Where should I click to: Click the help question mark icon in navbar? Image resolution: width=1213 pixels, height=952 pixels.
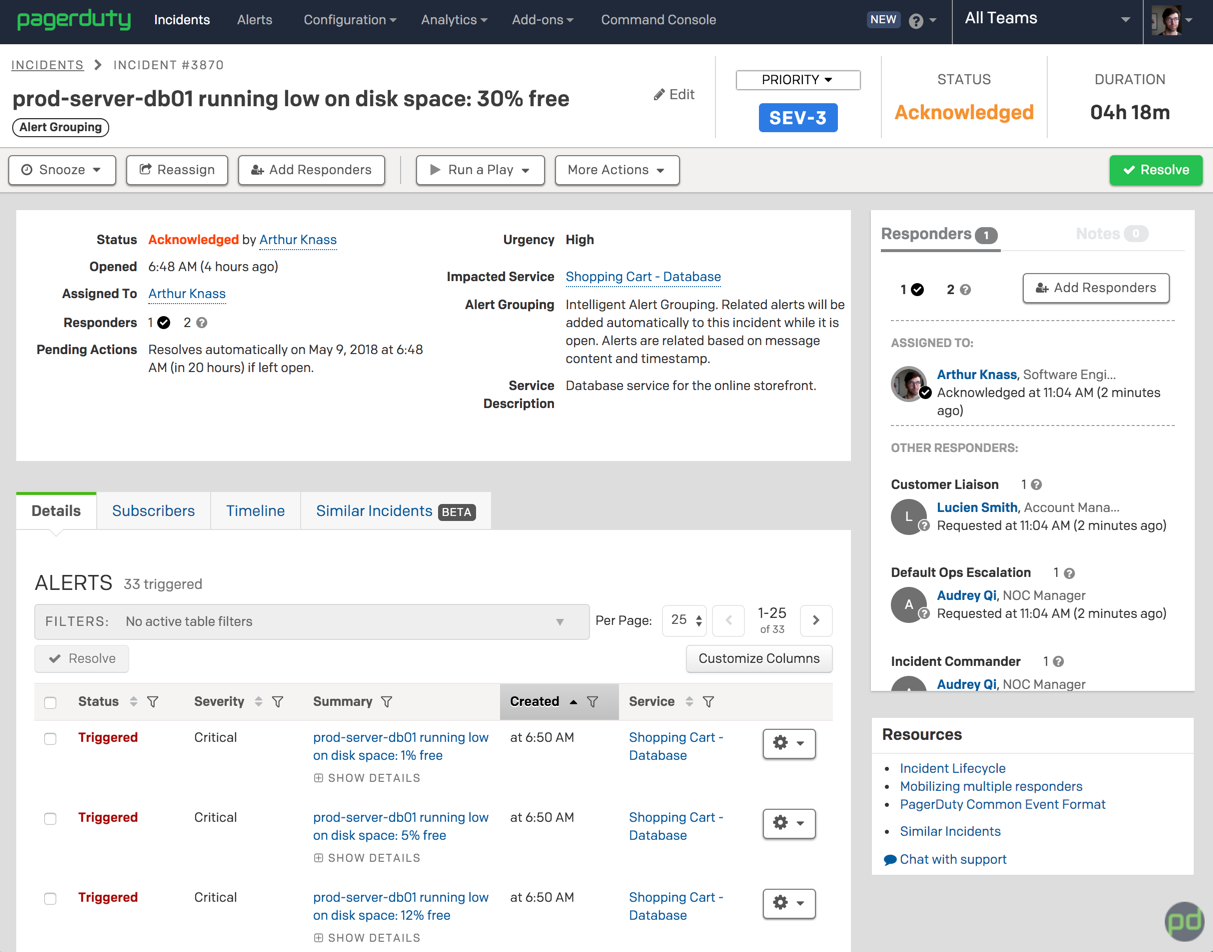pyautogui.click(x=916, y=20)
